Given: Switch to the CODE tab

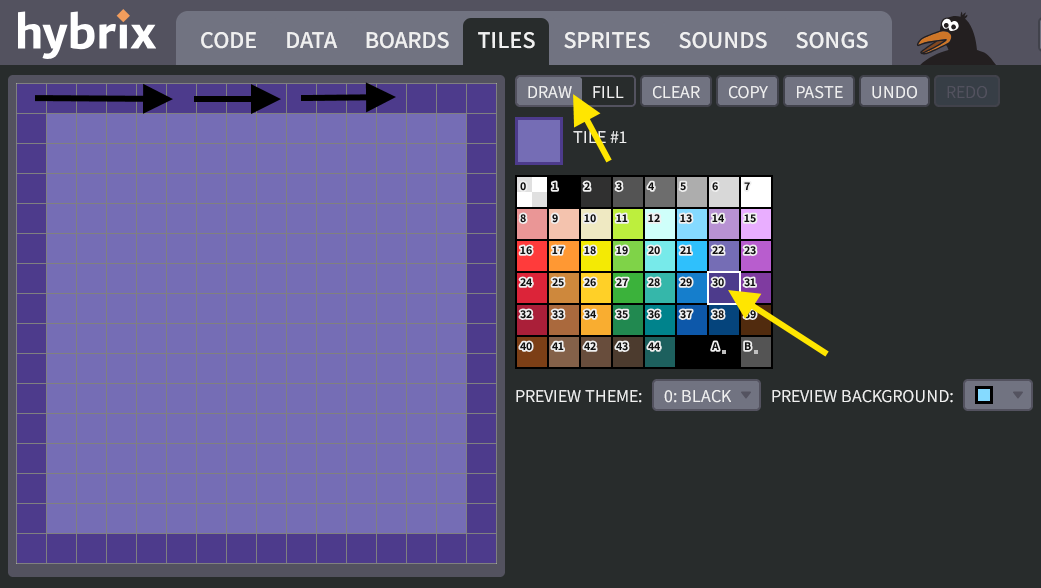Looking at the screenshot, I should click(228, 41).
